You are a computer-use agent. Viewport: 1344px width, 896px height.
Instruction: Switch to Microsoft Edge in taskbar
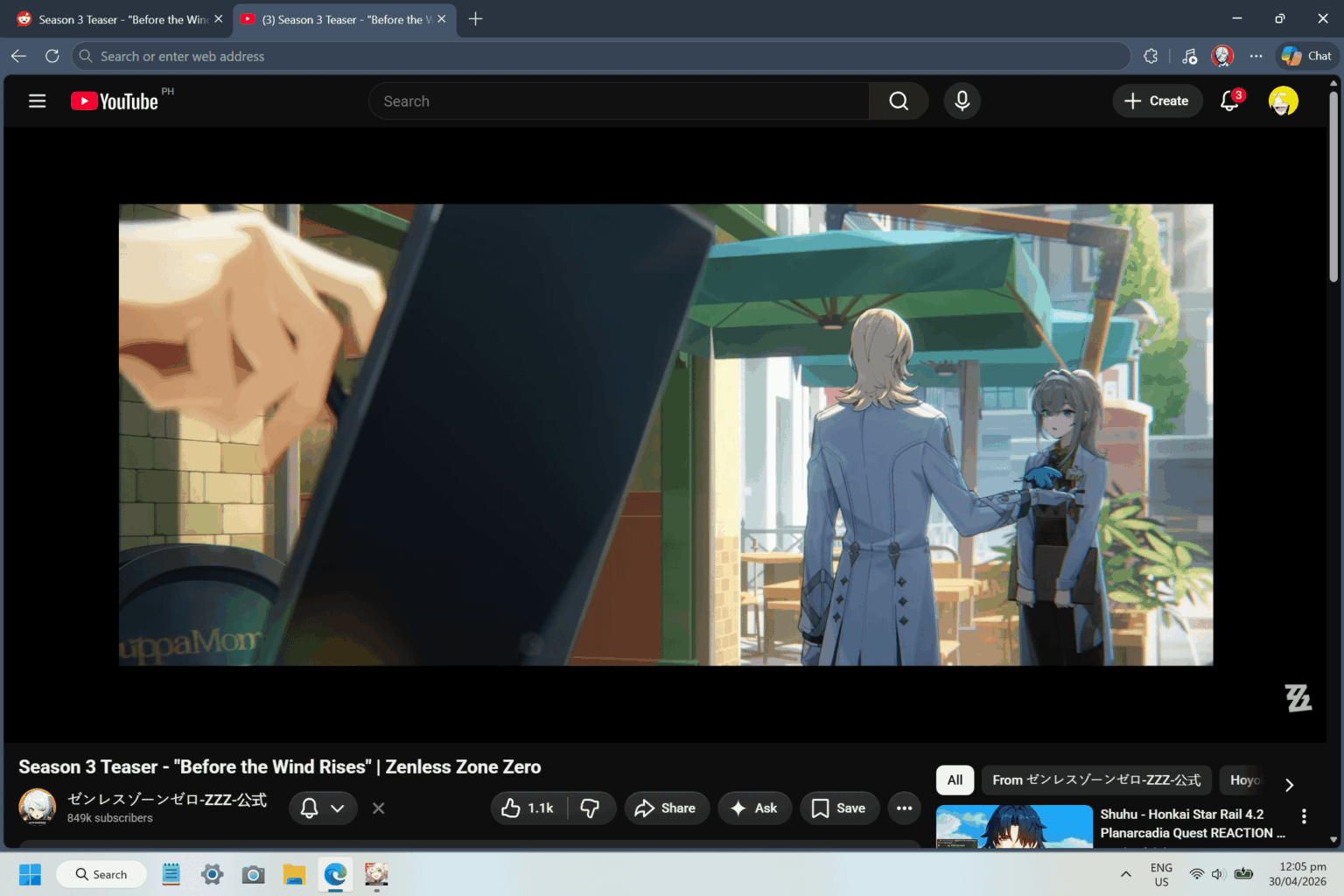tap(335, 874)
